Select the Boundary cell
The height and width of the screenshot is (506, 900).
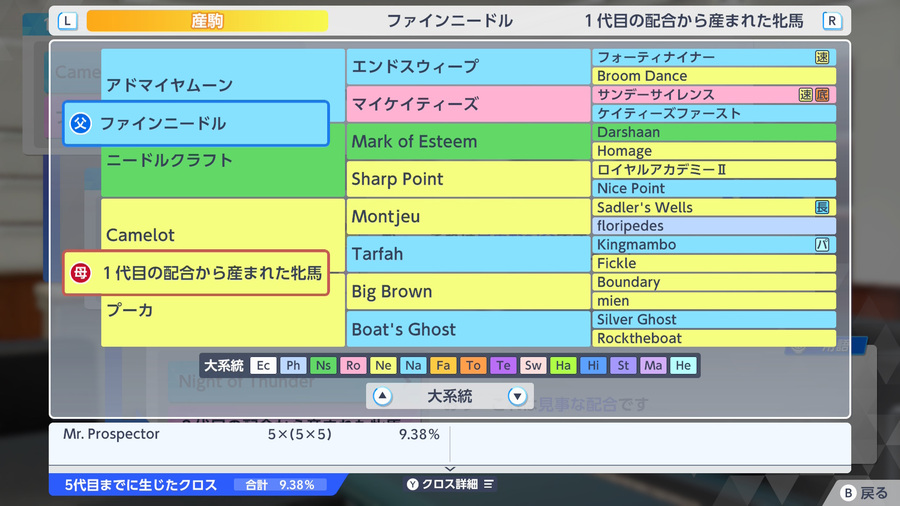click(714, 282)
